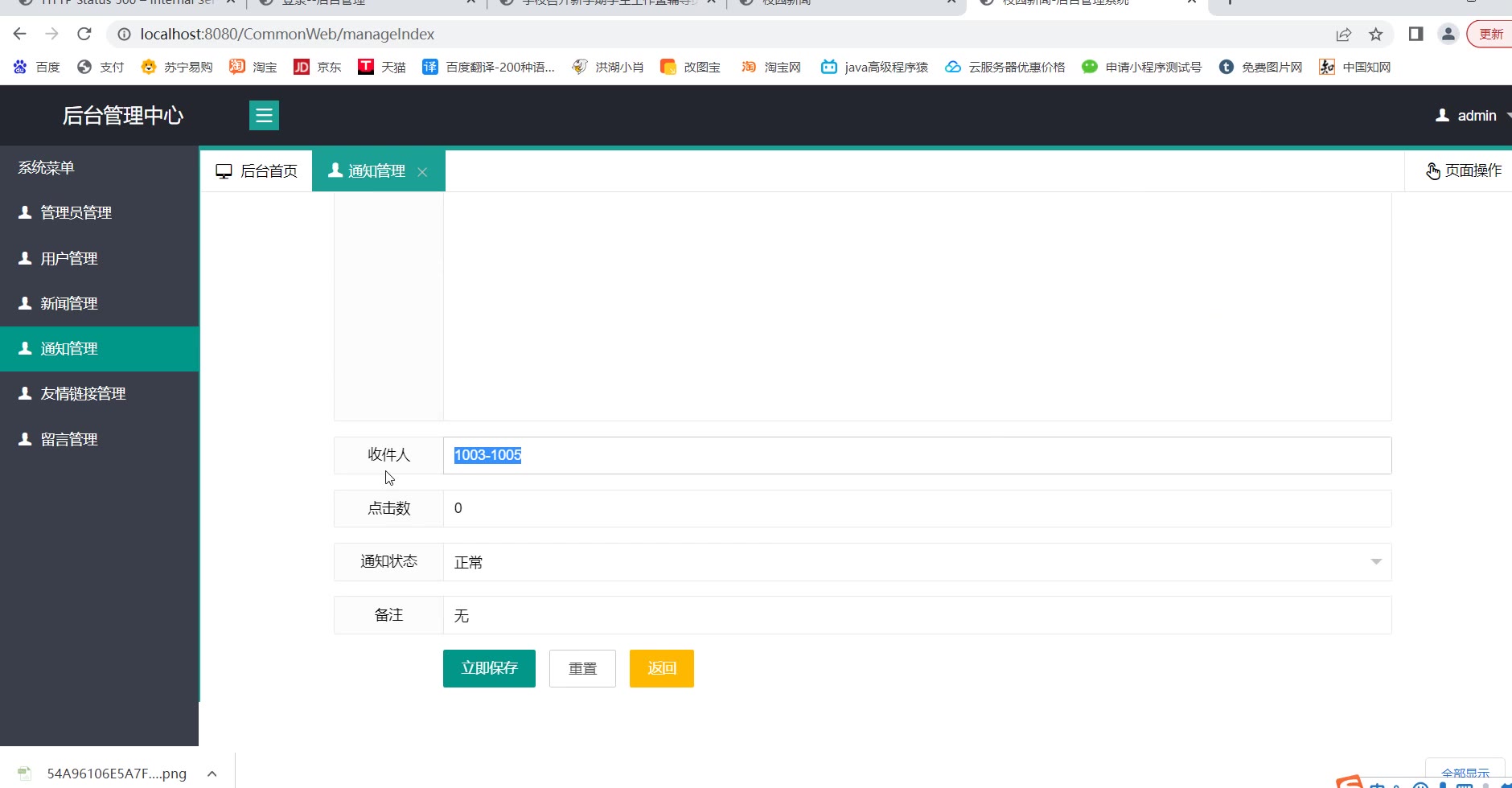Toggle the sidebar with the hamburger icon
This screenshot has width=1512, height=788.
[264, 115]
